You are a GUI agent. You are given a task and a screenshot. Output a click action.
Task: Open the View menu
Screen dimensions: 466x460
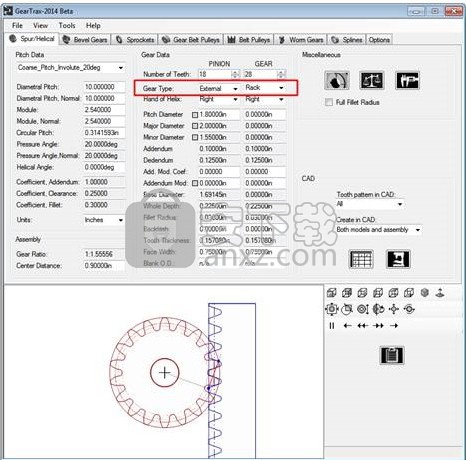[40, 26]
